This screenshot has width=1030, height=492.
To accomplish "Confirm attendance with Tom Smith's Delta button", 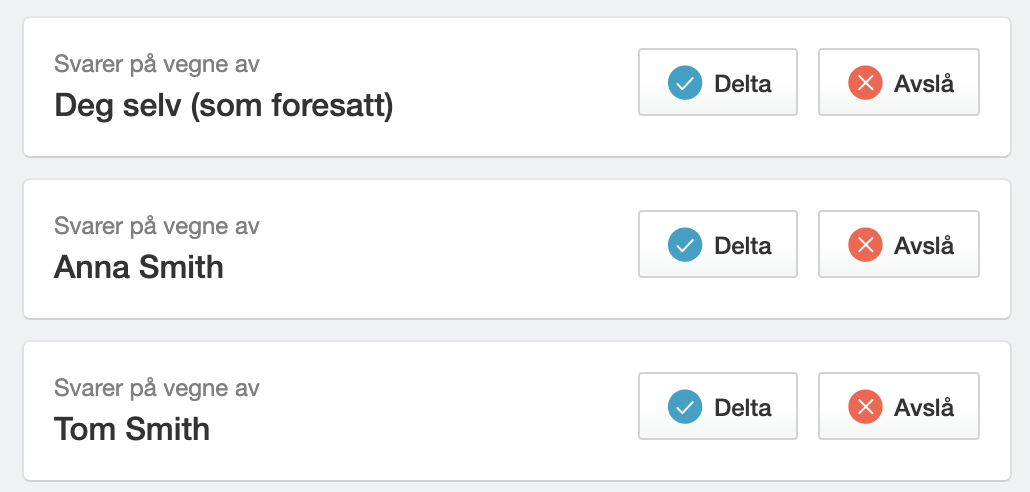I will pyautogui.click(x=718, y=406).
